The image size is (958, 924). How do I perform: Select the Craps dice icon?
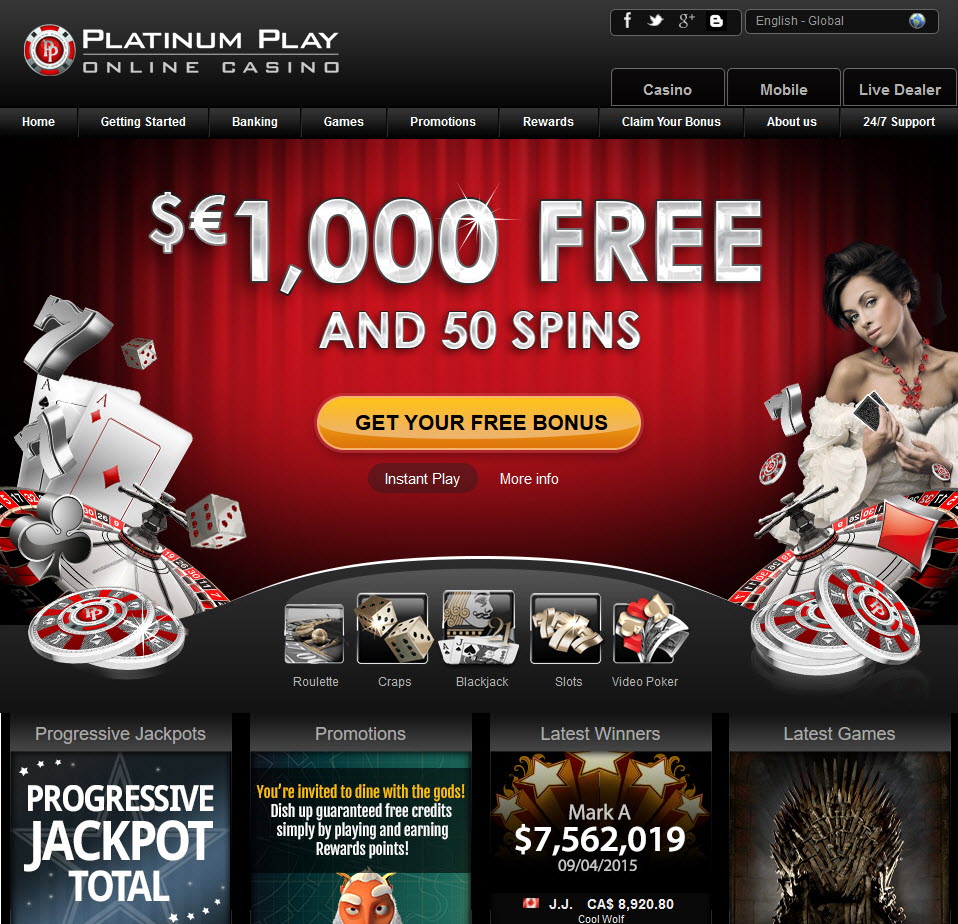click(392, 628)
